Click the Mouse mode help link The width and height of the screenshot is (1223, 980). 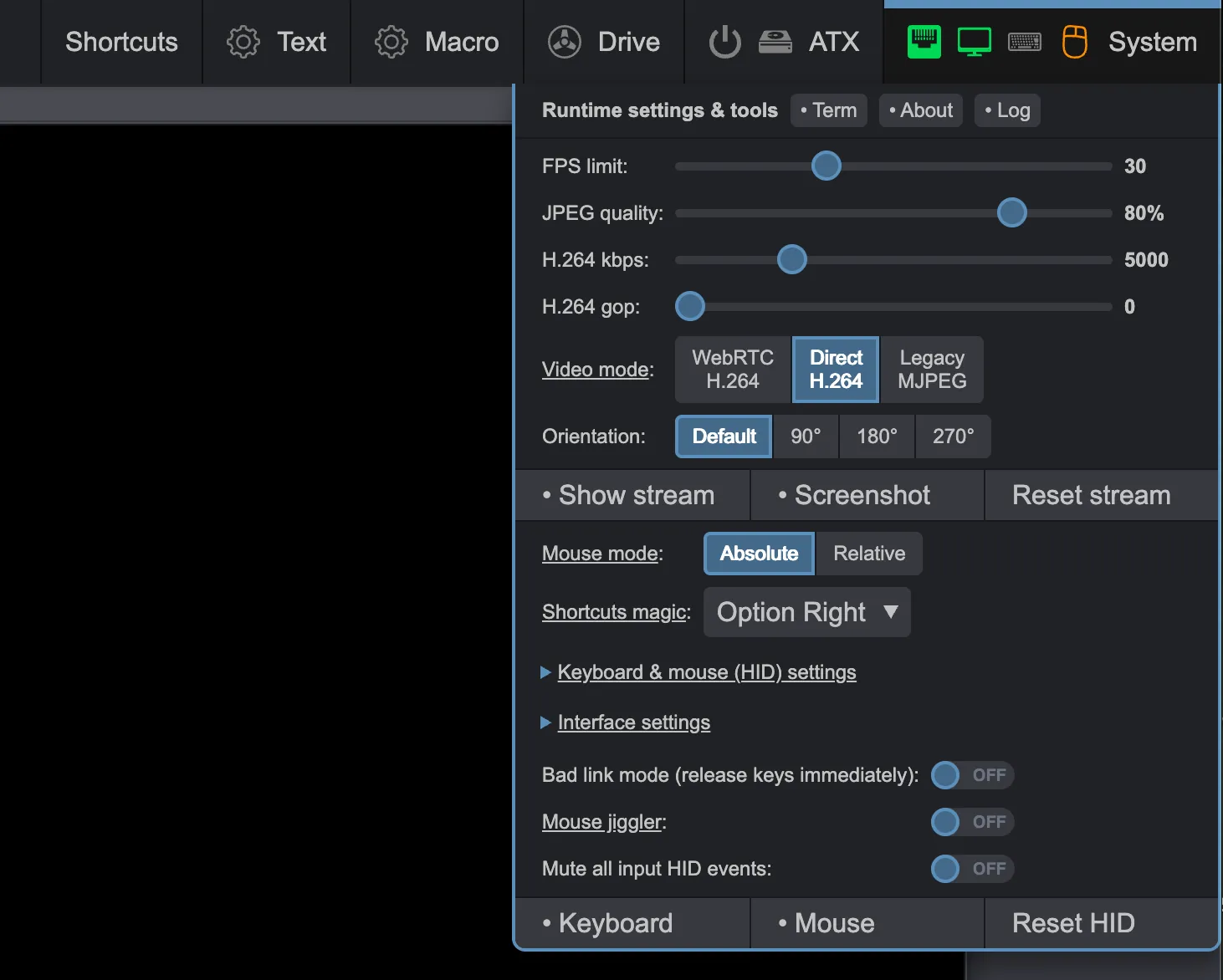600,554
